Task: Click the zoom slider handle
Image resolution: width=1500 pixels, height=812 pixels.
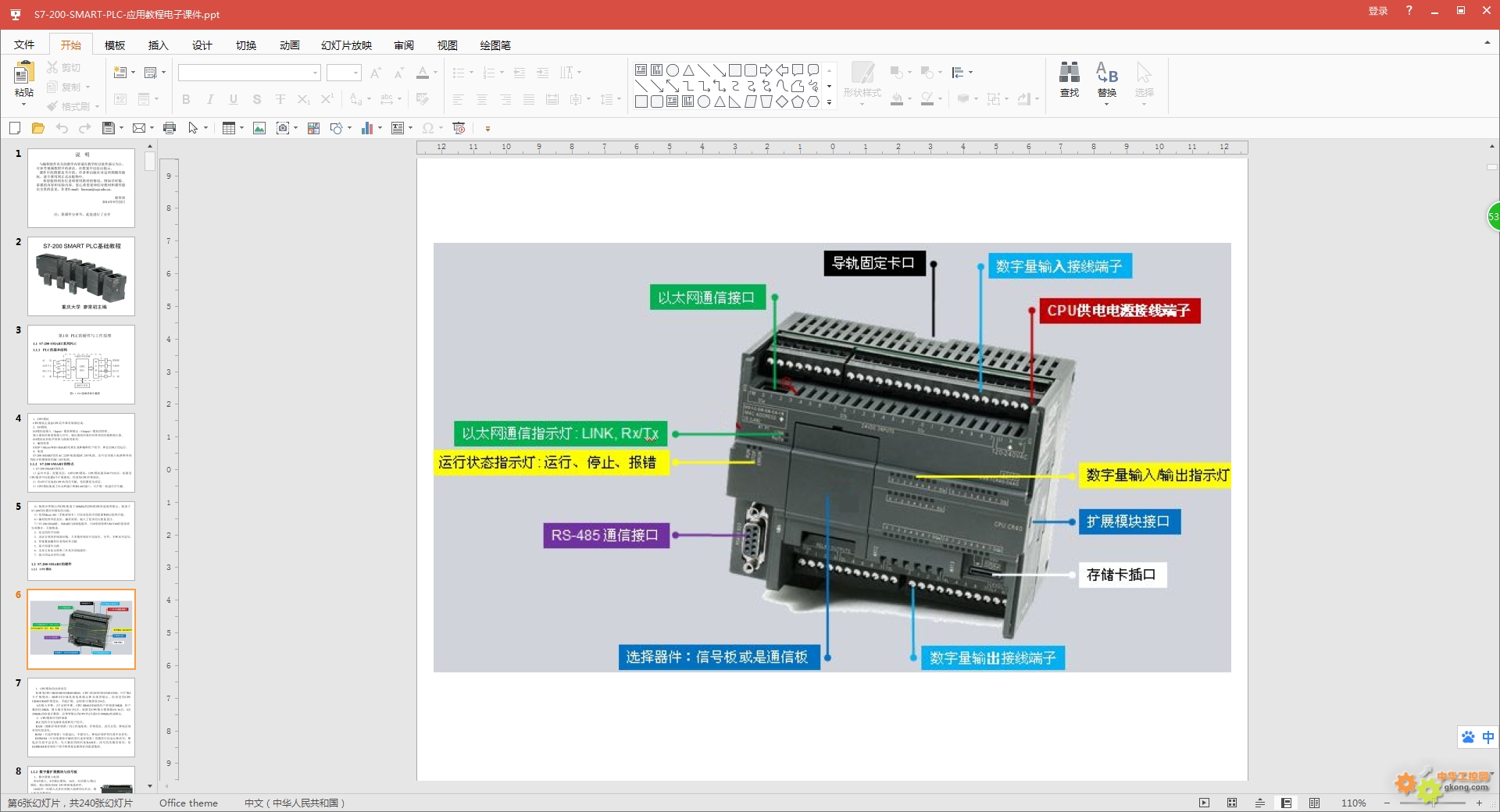Action: tap(1434, 803)
